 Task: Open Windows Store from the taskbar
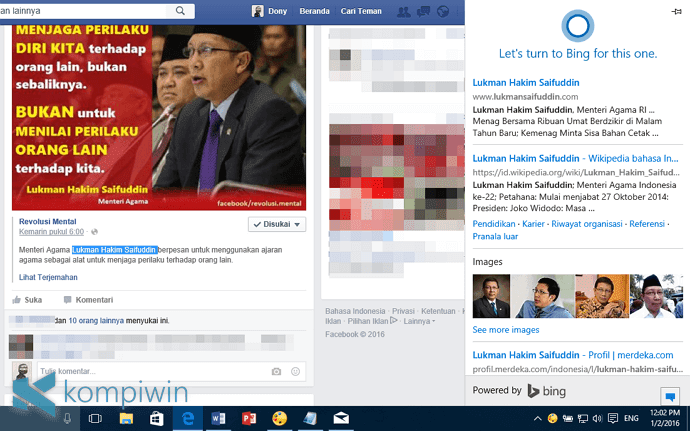tap(157, 418)
